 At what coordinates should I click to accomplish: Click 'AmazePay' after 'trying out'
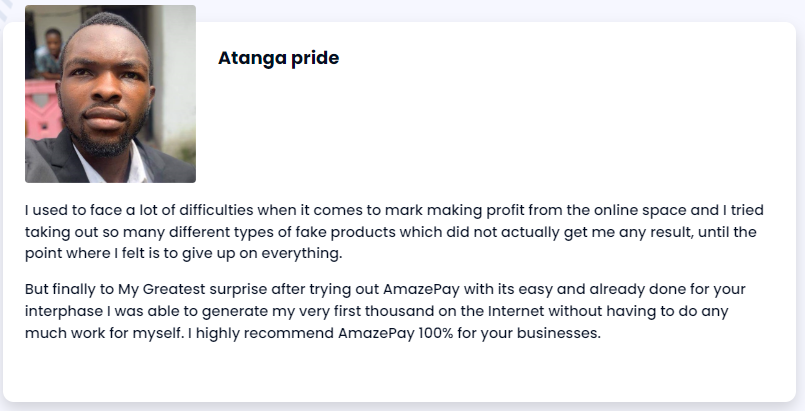tap(421, 289)
